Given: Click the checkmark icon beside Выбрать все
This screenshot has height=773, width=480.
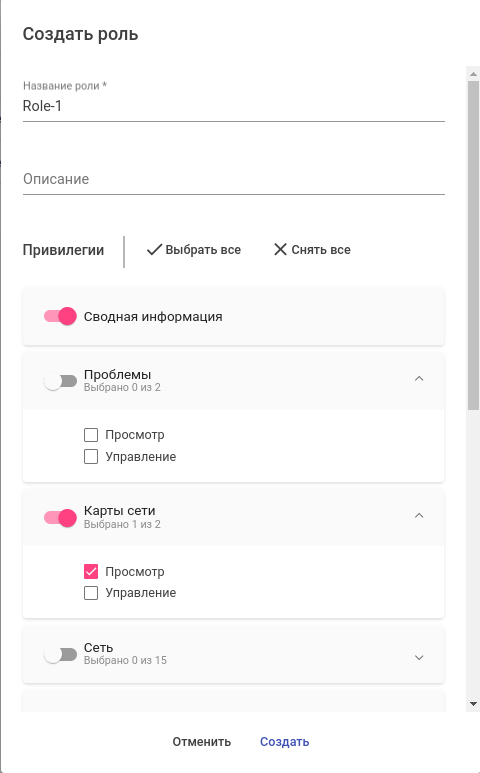Looking at the screenshot, I should tap(154, 250).
